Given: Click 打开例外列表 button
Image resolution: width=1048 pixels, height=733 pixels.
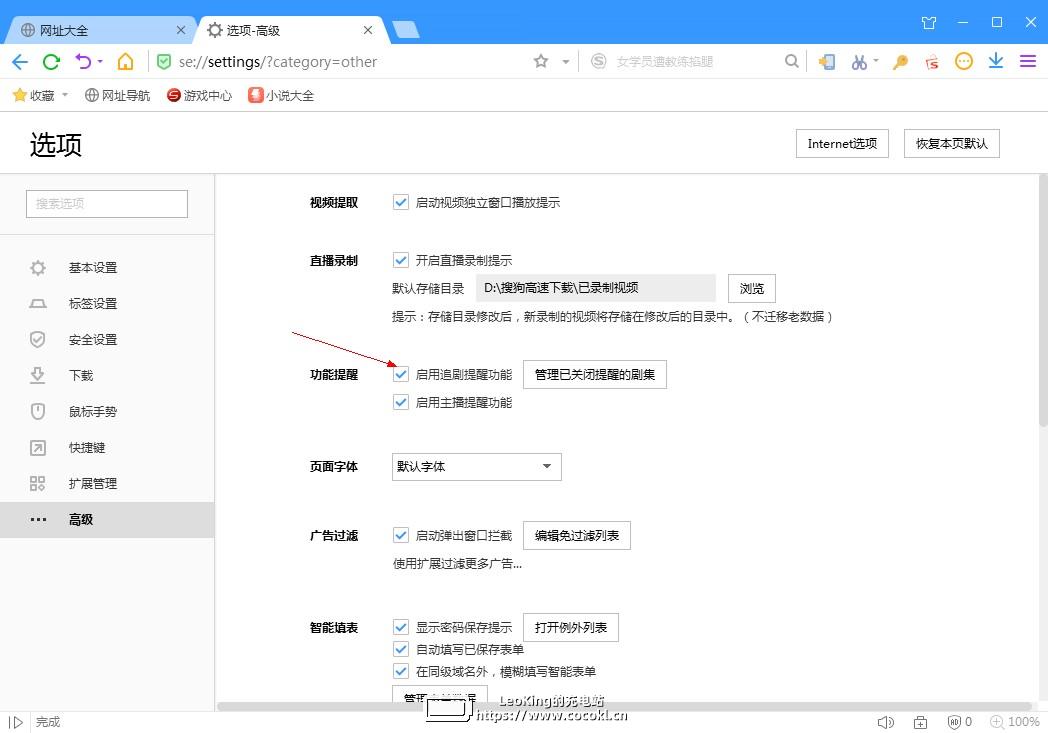Looking at the screenshot, I should (571, 628).
